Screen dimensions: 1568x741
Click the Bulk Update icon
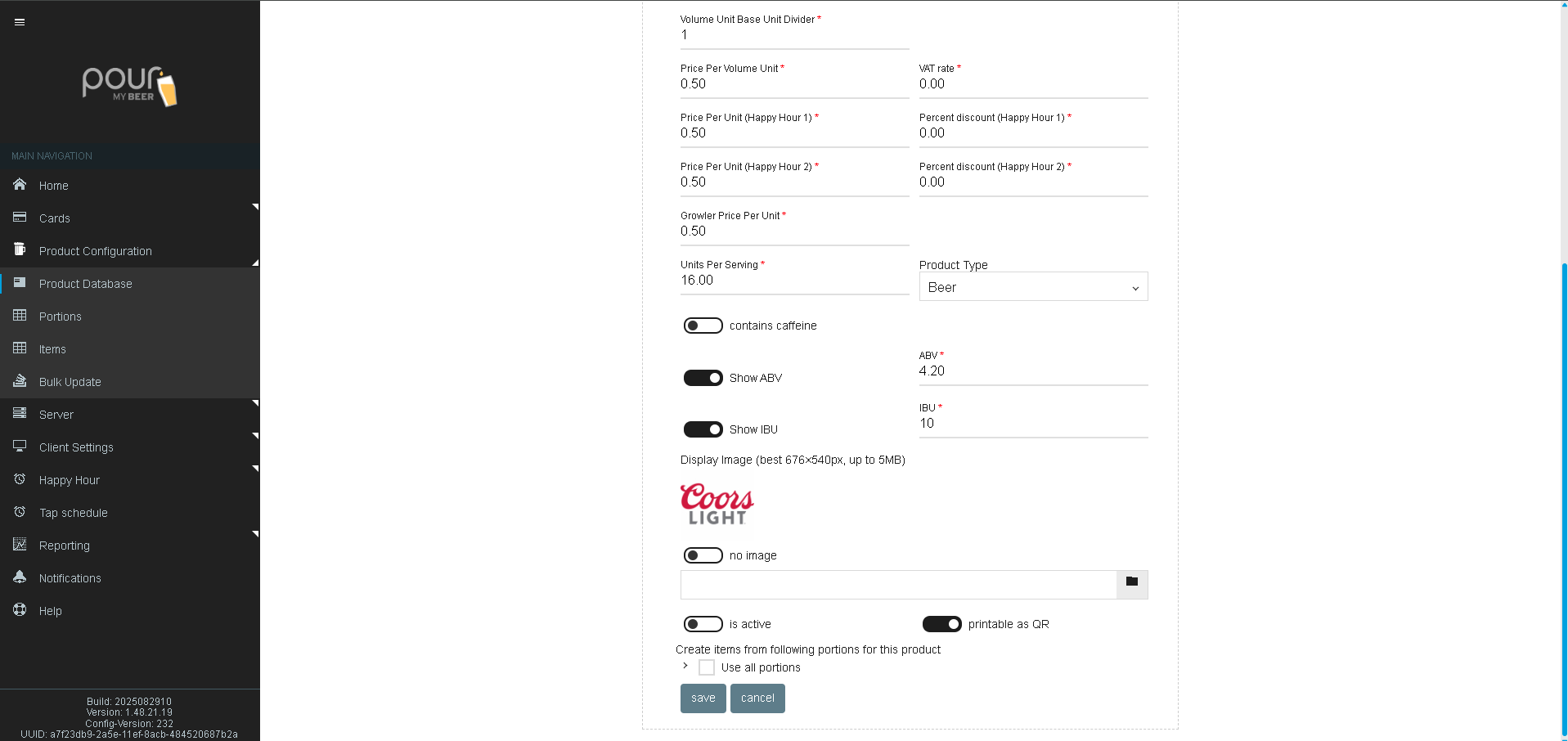click(20, 381)
